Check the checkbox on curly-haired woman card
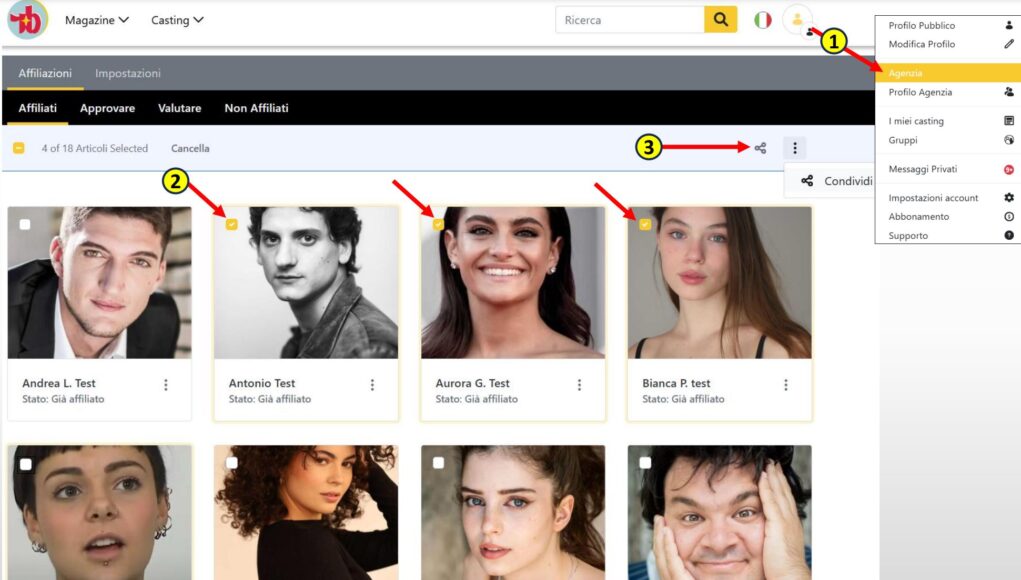Viewport: 1021px width, 580px height. pyautogui.click(x=232, y=463)
